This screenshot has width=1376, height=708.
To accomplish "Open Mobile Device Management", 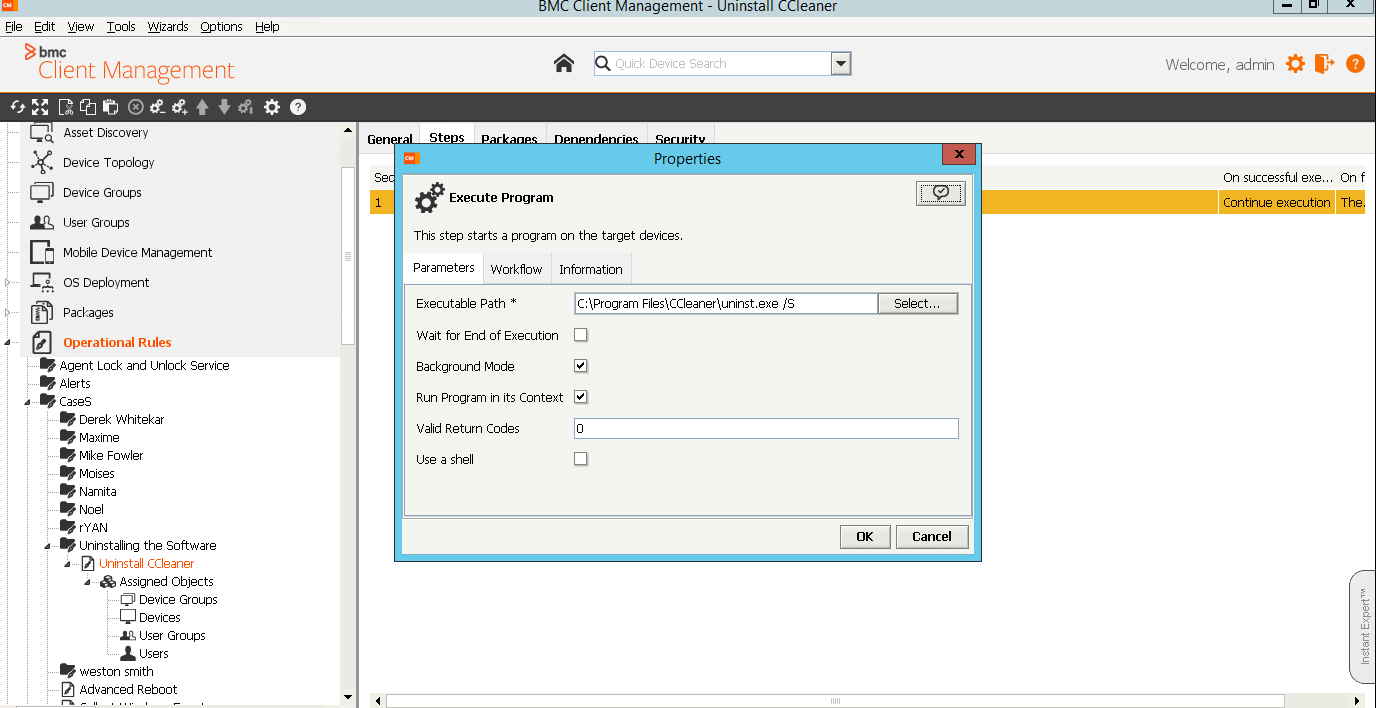I will [137, 252].
